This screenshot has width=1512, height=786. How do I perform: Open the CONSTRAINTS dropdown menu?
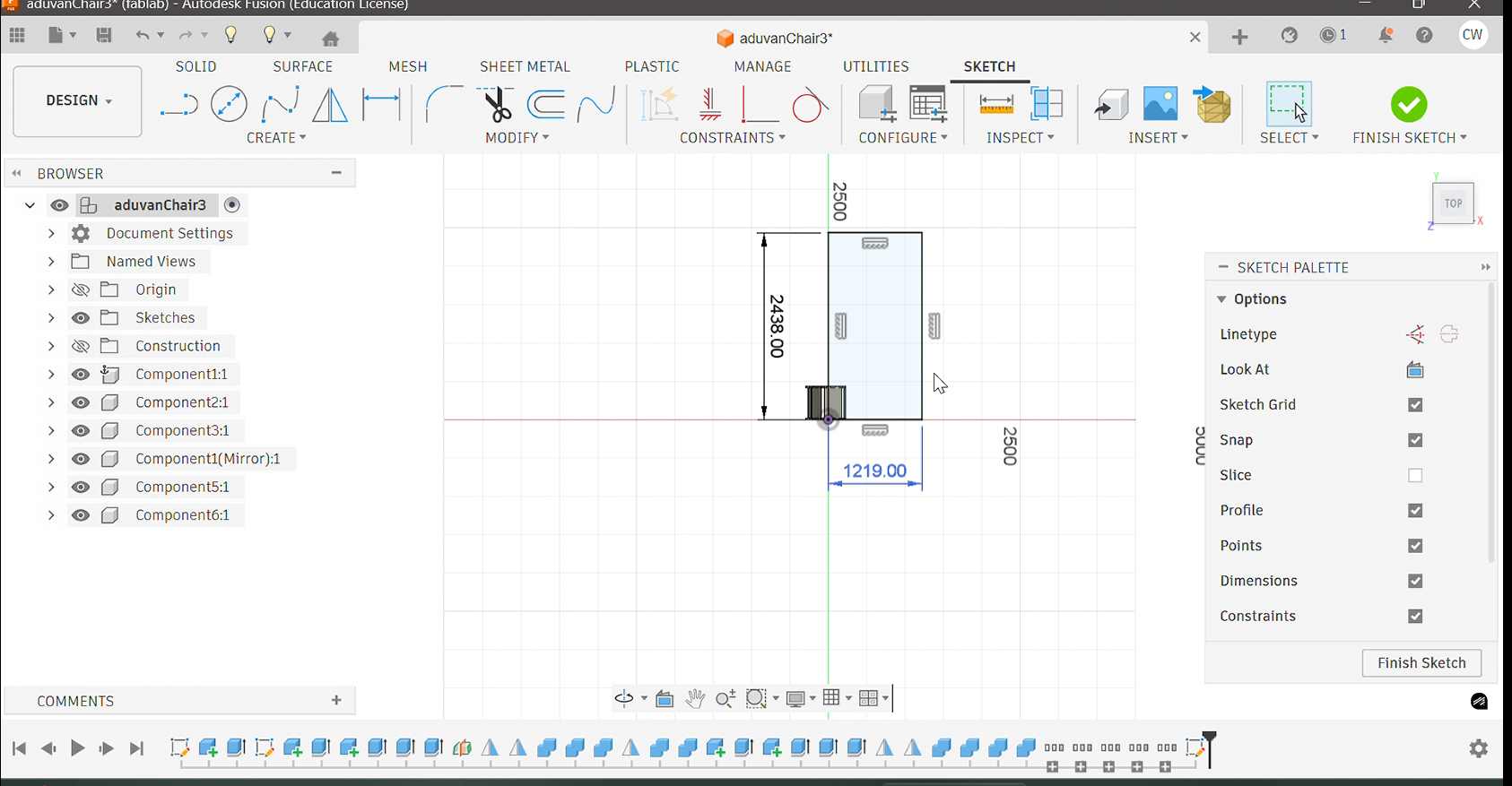point(733,138)
